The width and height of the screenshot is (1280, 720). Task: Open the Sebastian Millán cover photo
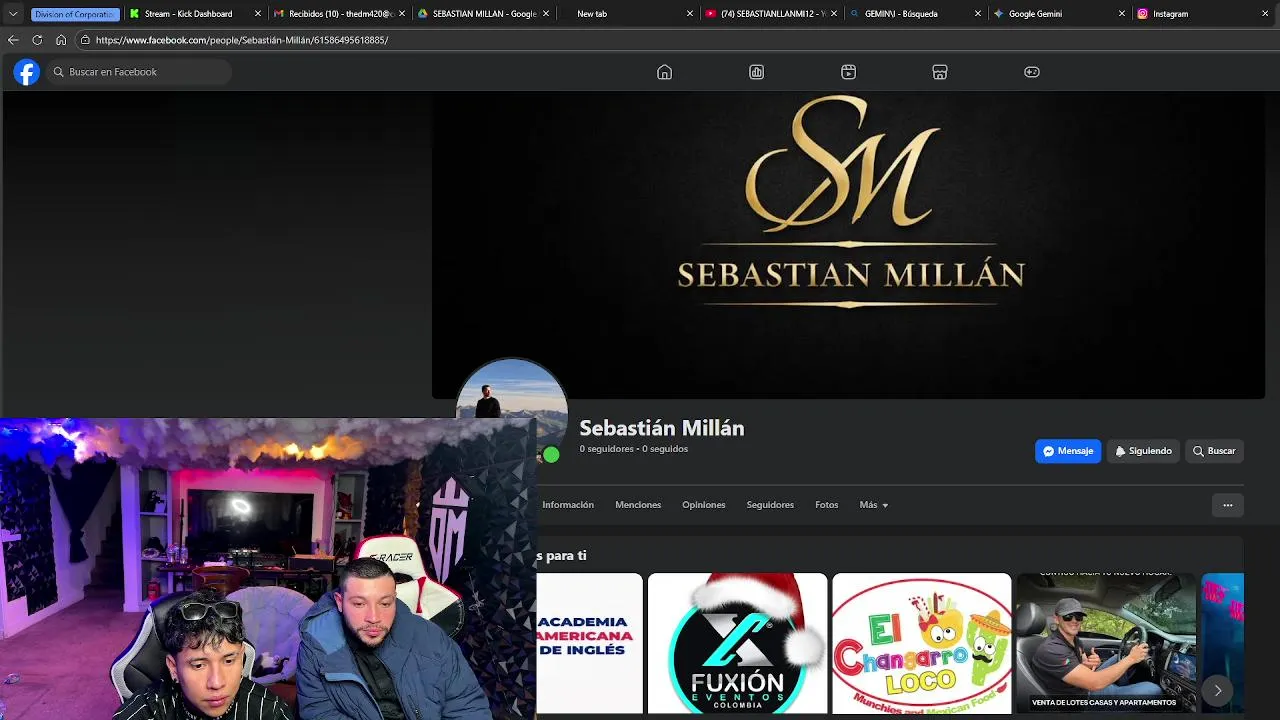click(x=848, y=245)
